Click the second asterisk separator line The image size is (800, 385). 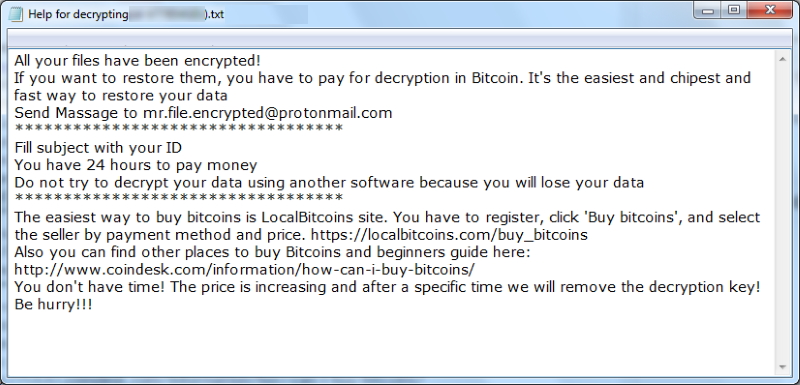pos(179,198)
